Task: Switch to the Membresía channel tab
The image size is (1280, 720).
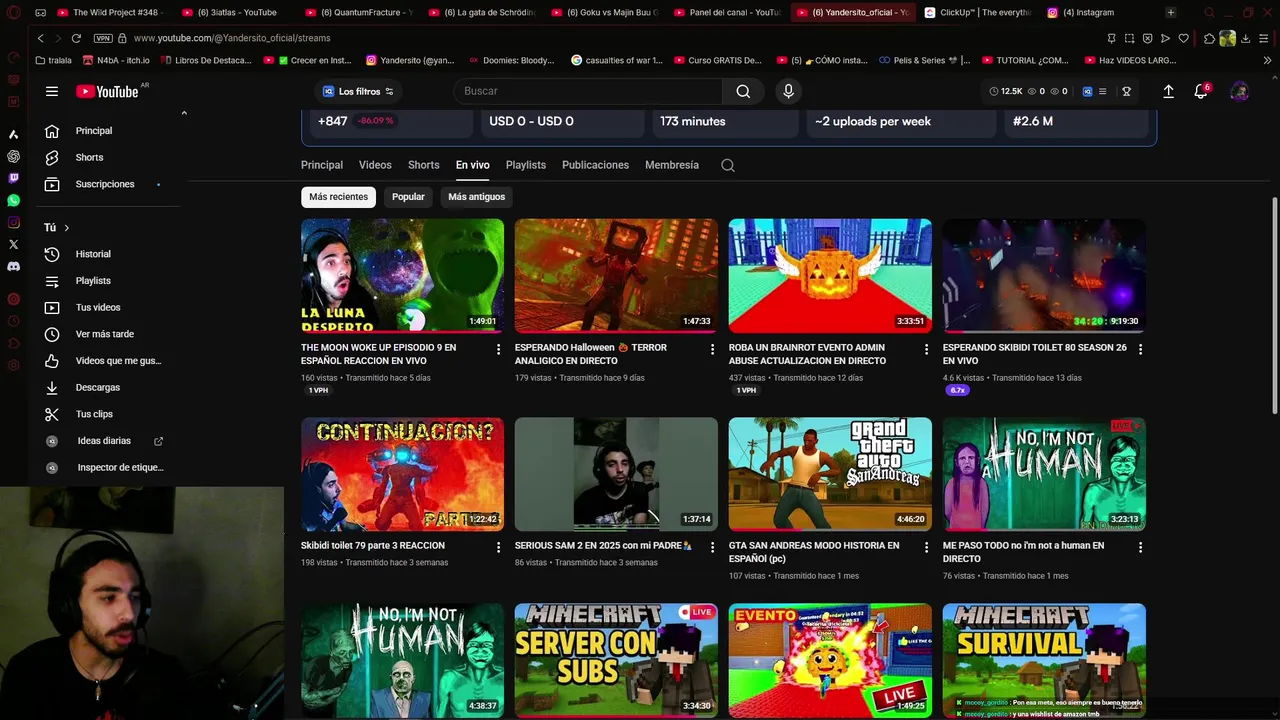Action: (672, 165)
